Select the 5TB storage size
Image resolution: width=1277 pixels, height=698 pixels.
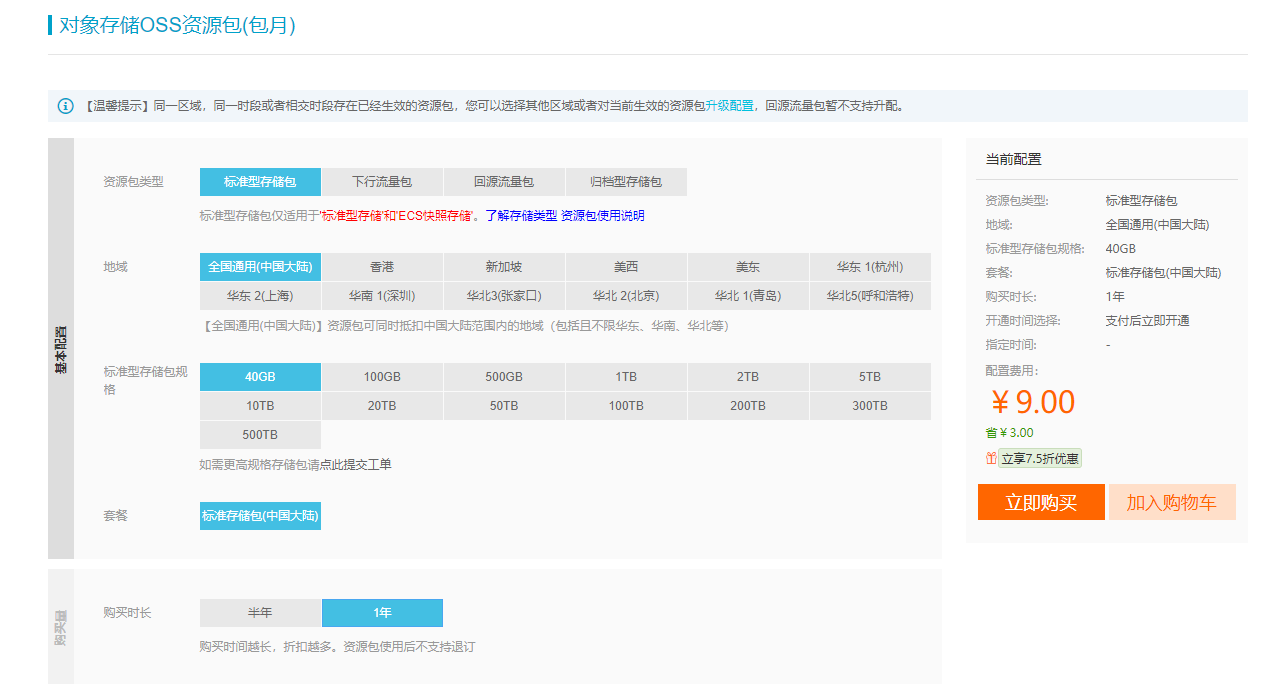tap(870, 377)
